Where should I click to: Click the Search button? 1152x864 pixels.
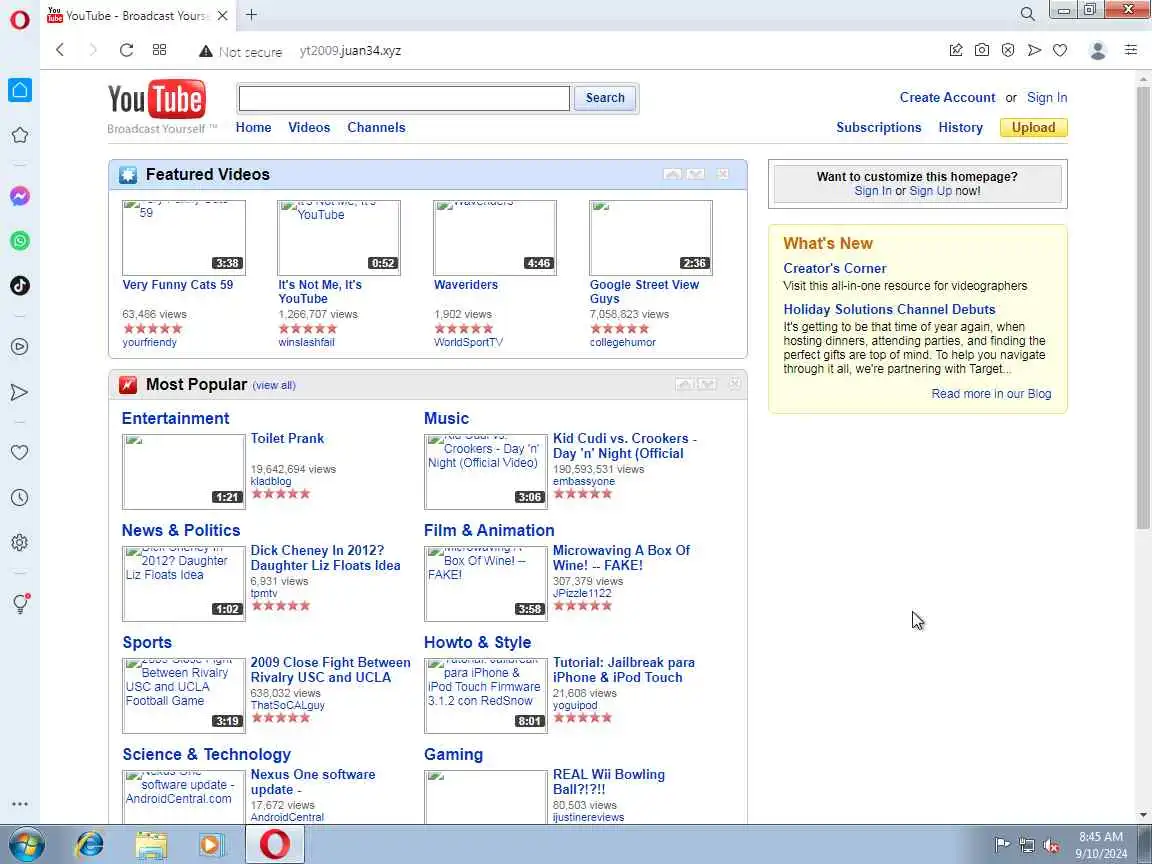coord(605,98)
